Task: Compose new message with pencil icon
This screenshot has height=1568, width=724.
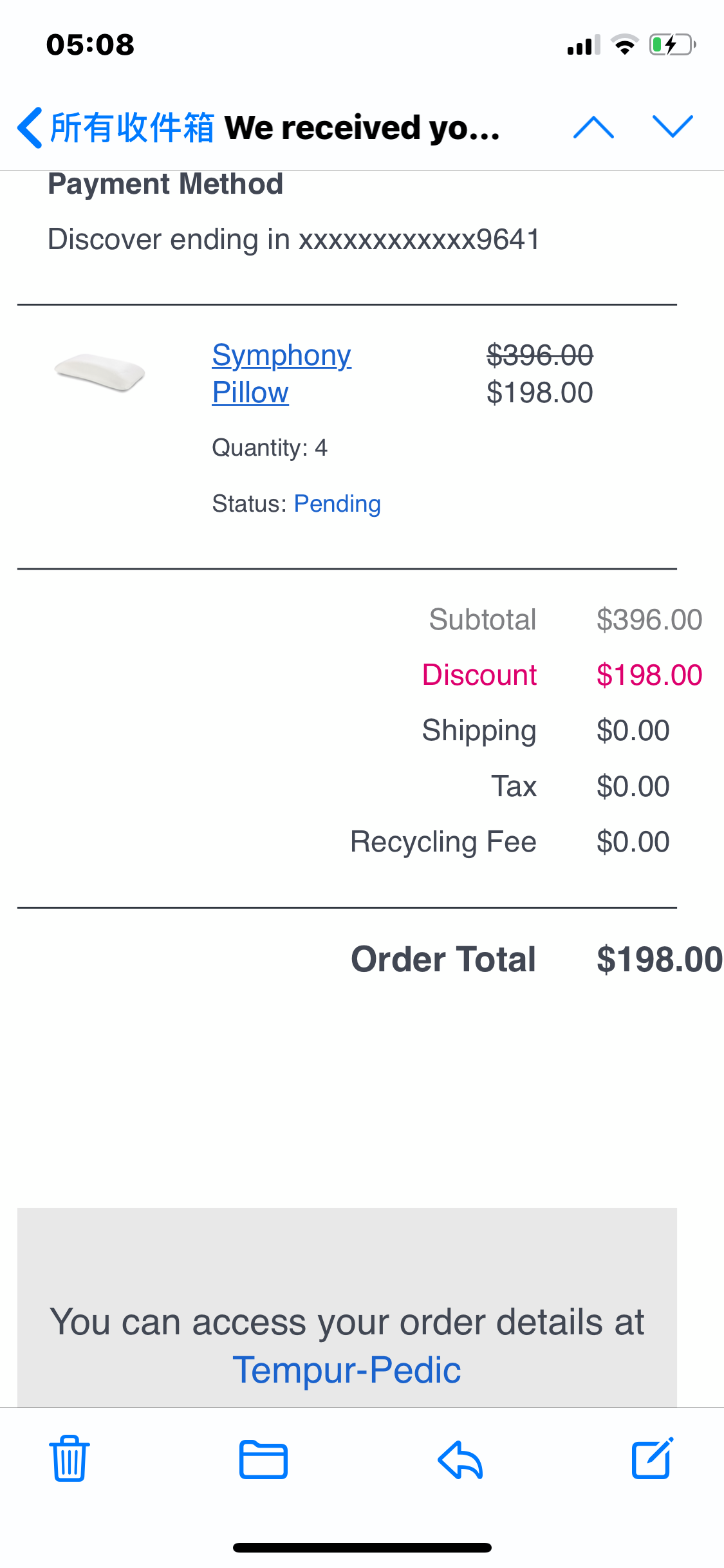Action: coord(653,1458)
